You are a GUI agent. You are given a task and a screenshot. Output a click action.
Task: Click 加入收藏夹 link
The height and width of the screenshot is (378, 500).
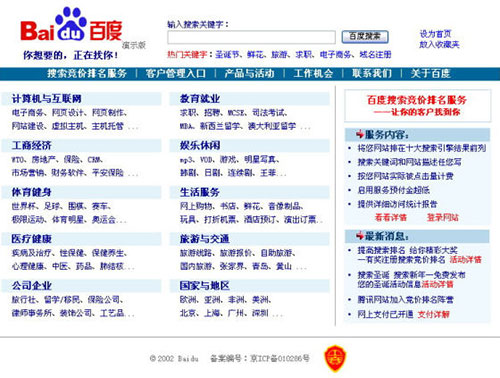[x=439, y=44]
